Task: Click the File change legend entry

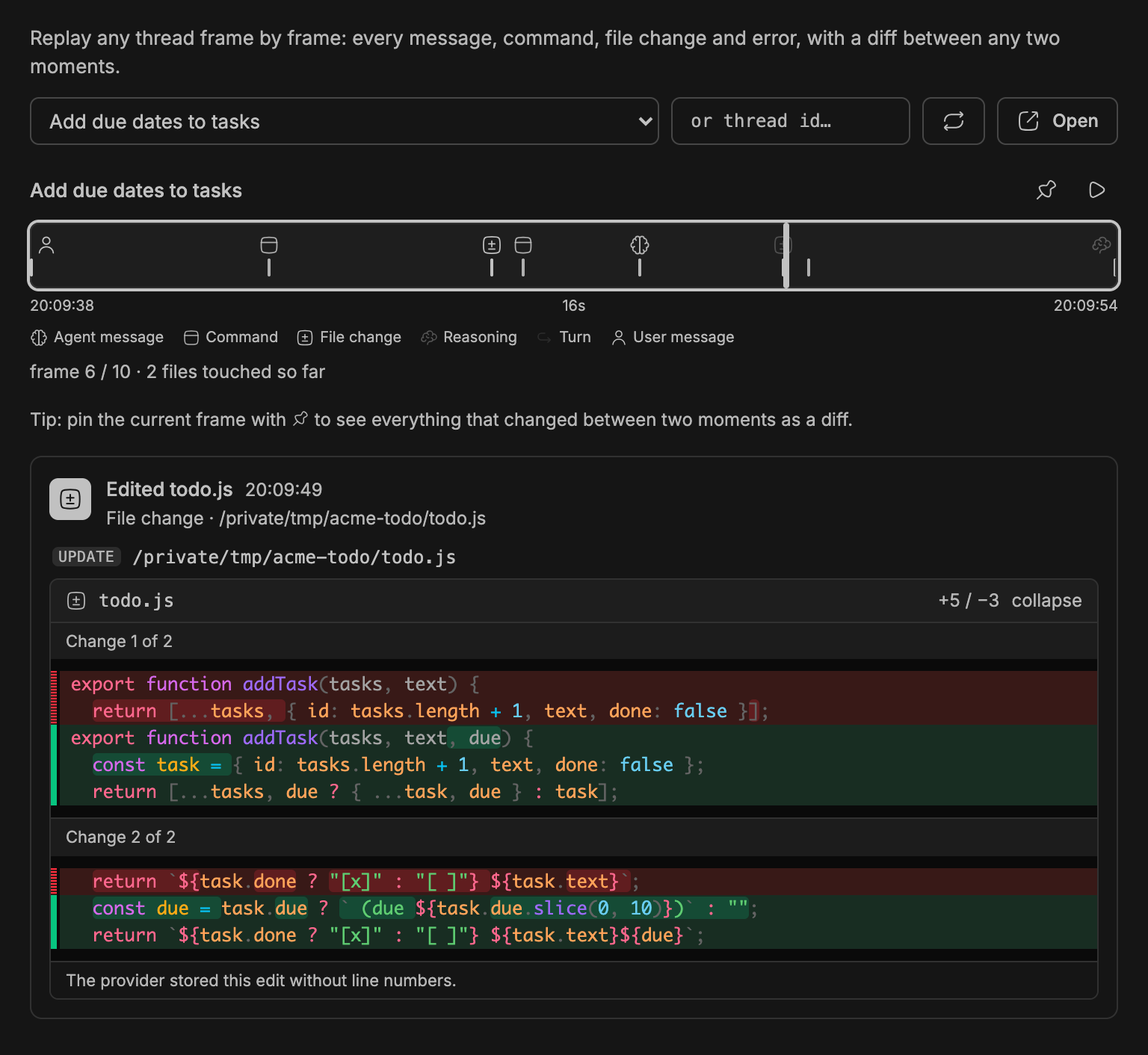Action: click(x=349, y=338)
